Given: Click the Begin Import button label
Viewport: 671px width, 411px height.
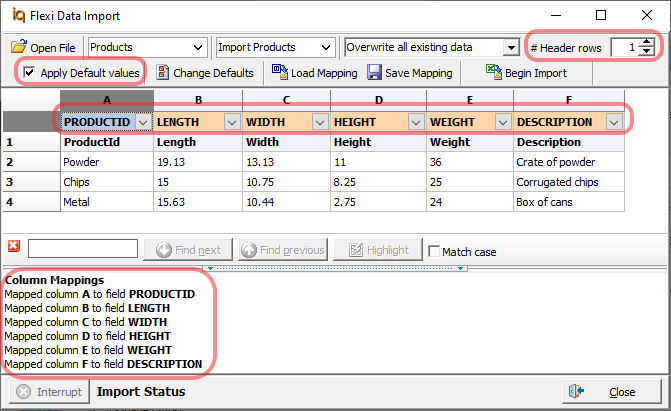Looking at the screenshot, I should click(x=536, y=73).
